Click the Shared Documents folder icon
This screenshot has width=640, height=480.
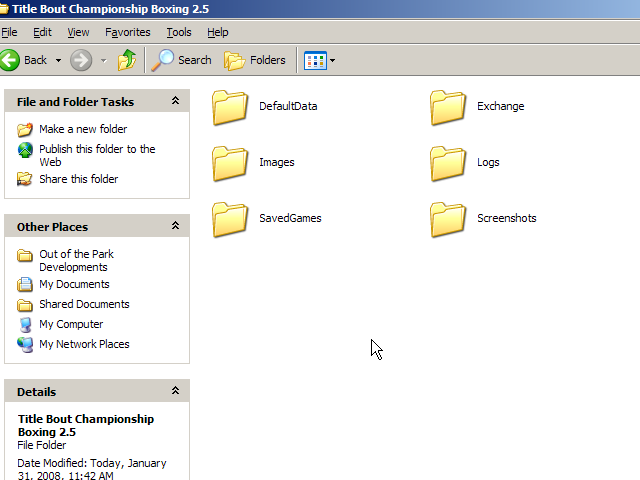[x=24, y=304]
